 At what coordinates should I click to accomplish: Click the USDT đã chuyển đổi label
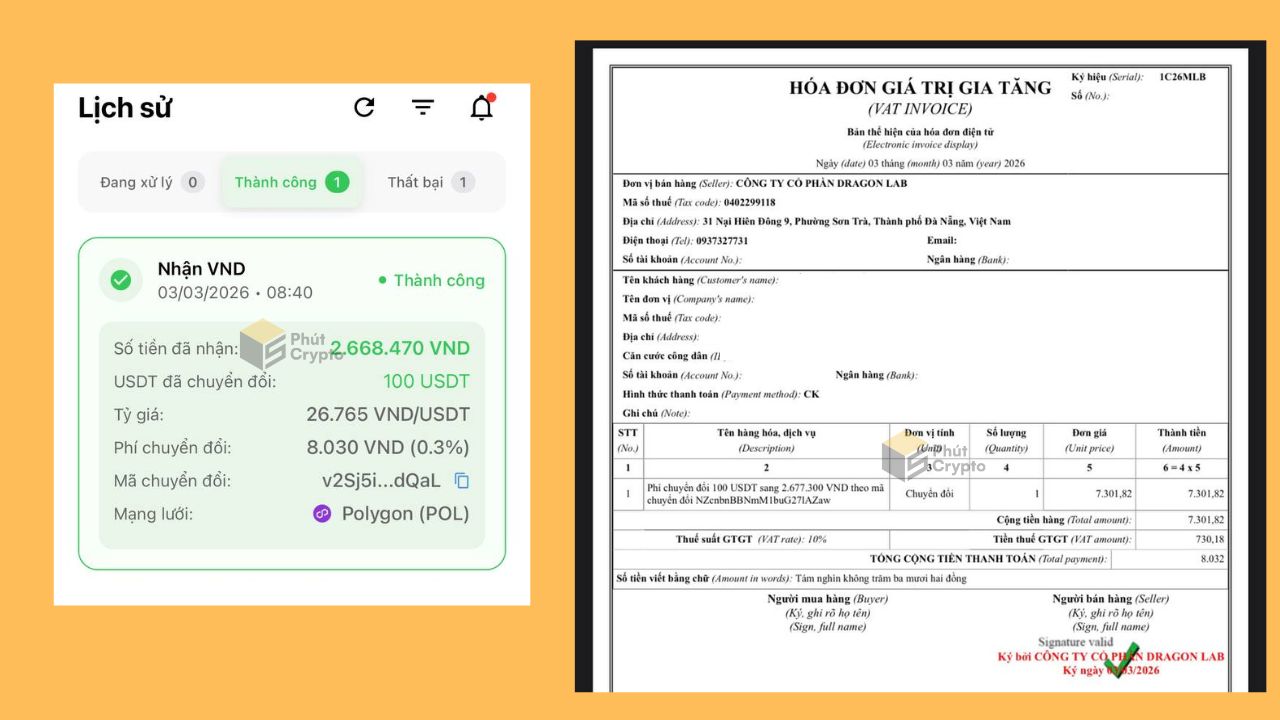click(195, 381)
